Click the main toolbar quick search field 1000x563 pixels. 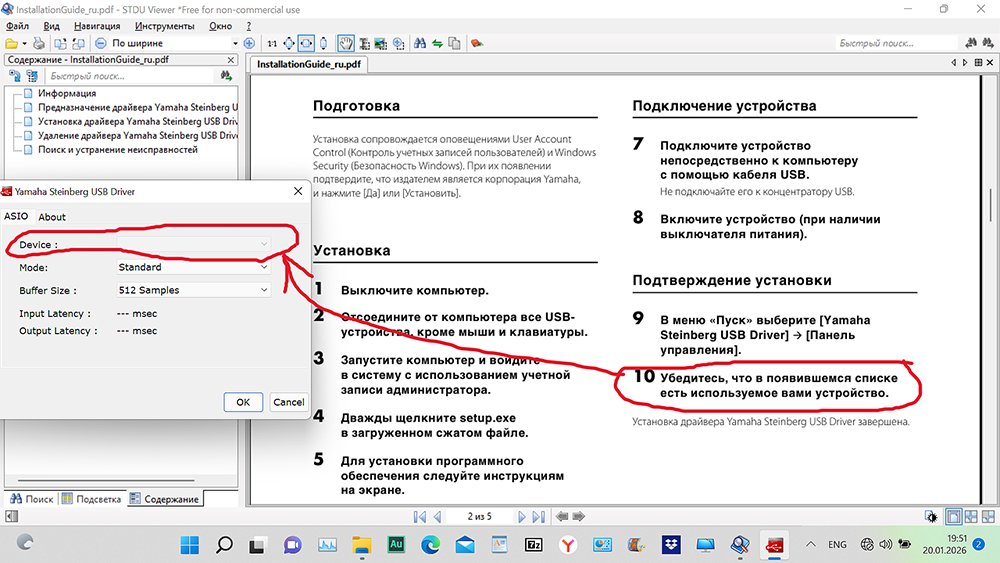[896, 43]
